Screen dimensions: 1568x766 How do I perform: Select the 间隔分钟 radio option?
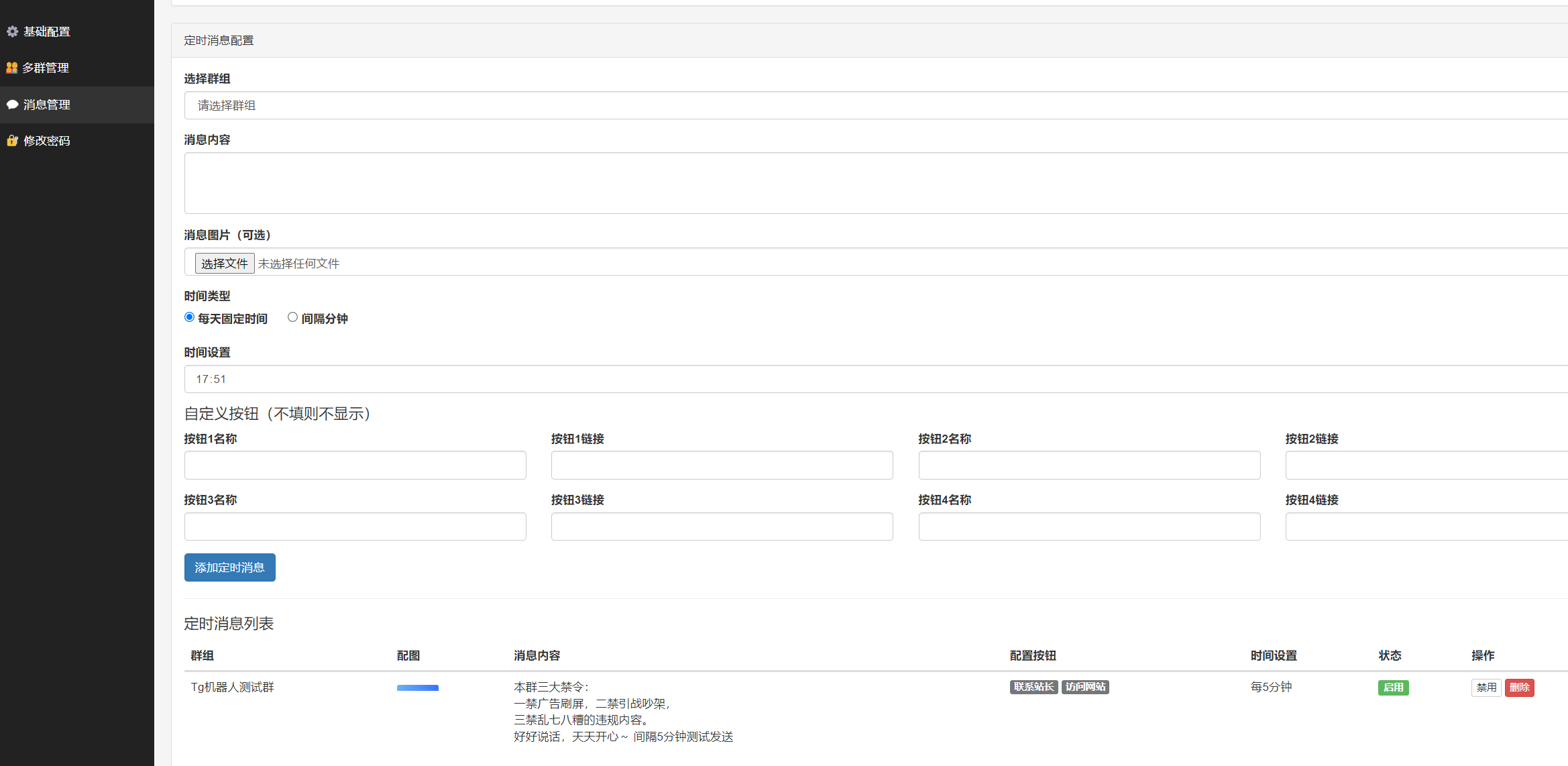[x=292, y=317]
